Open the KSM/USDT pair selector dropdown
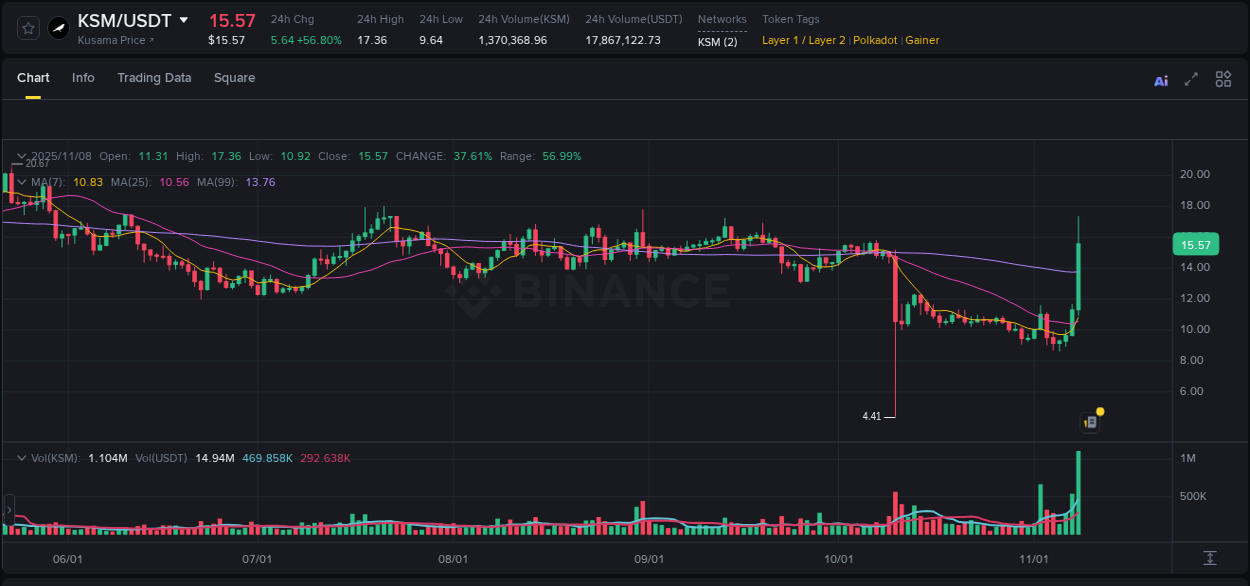The height and width of the screenshot is (586, 1250). pyautogui.click(x=183, y=19)
